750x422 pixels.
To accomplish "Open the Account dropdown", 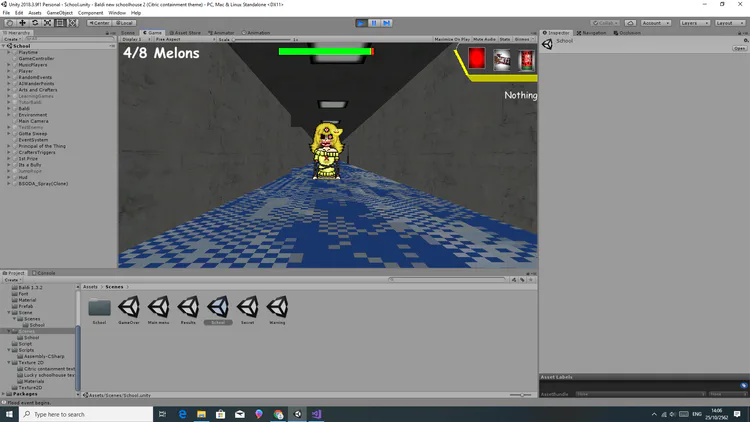I will point(655,23).
